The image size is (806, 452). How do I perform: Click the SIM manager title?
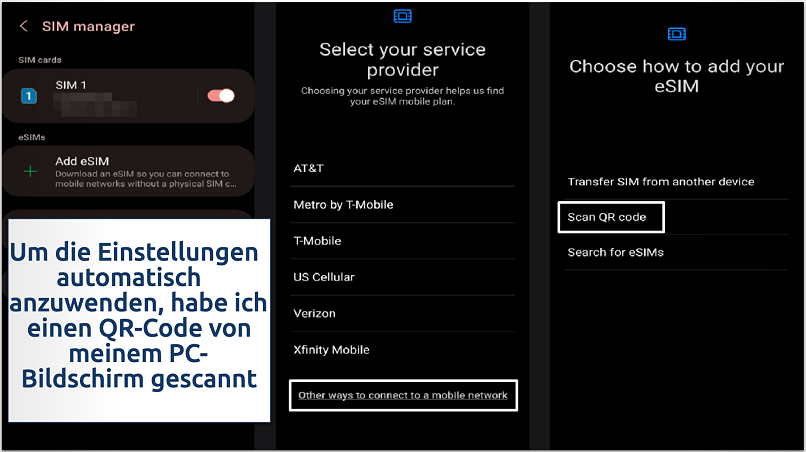coord(88,26)
